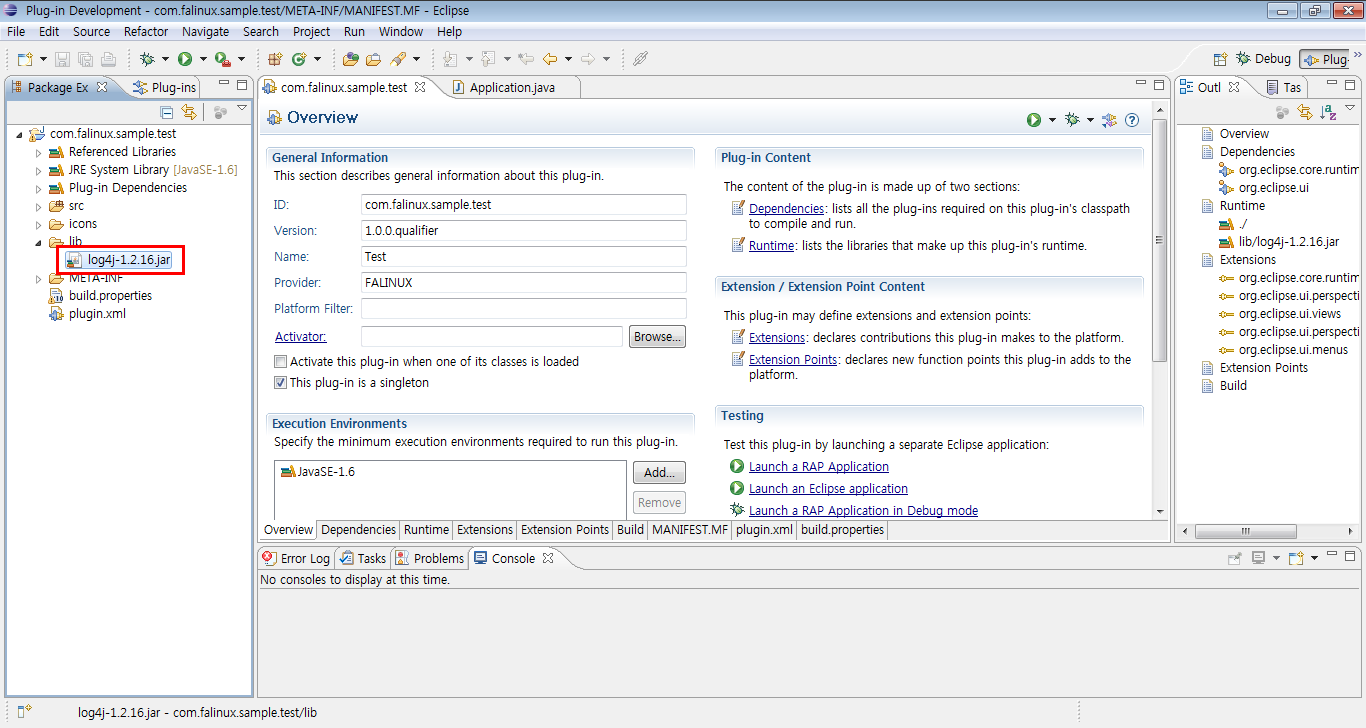
Task: Open the New wizard dropdown arrow
Action: coord(42,59)
